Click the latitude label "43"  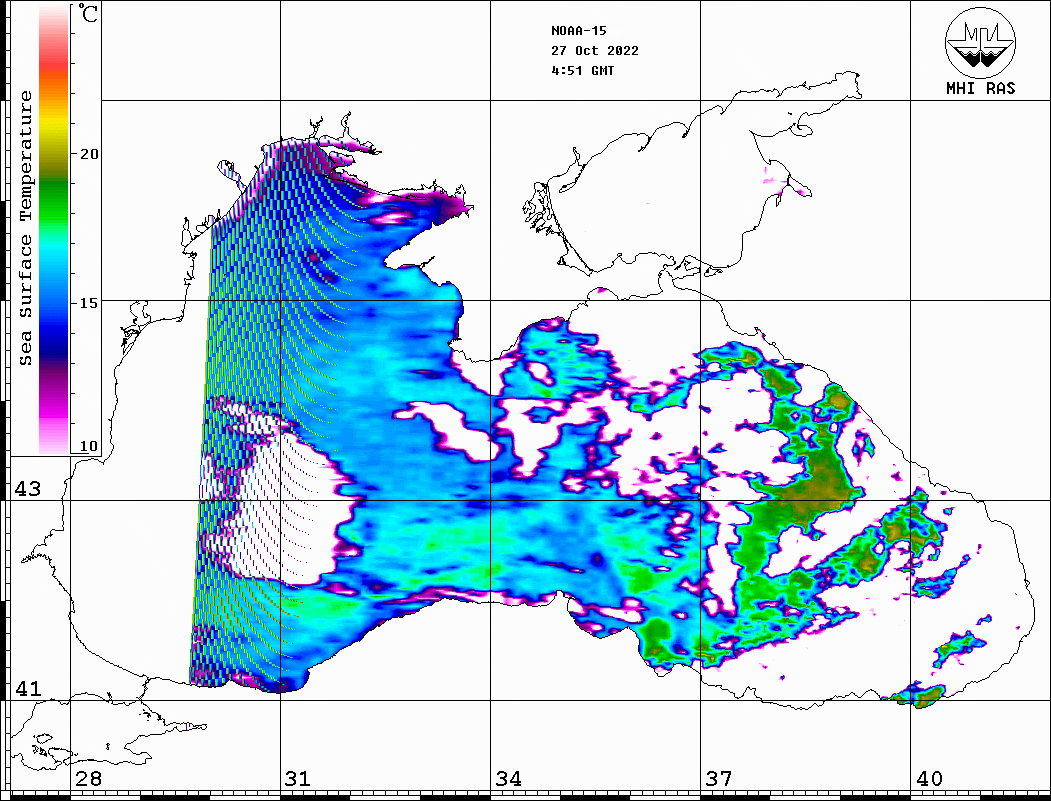[x=28, y=489]
